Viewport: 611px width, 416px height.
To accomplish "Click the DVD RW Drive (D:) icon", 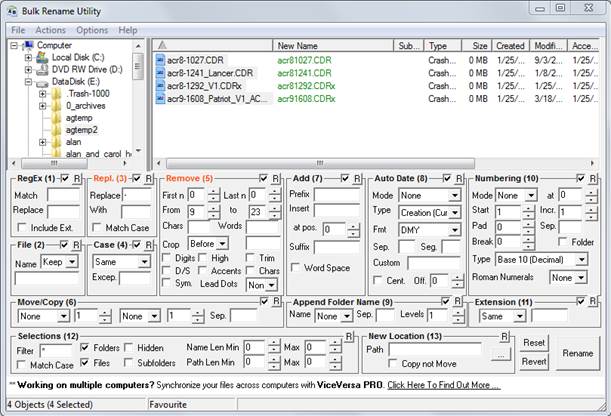I will (x=42, y=70).
